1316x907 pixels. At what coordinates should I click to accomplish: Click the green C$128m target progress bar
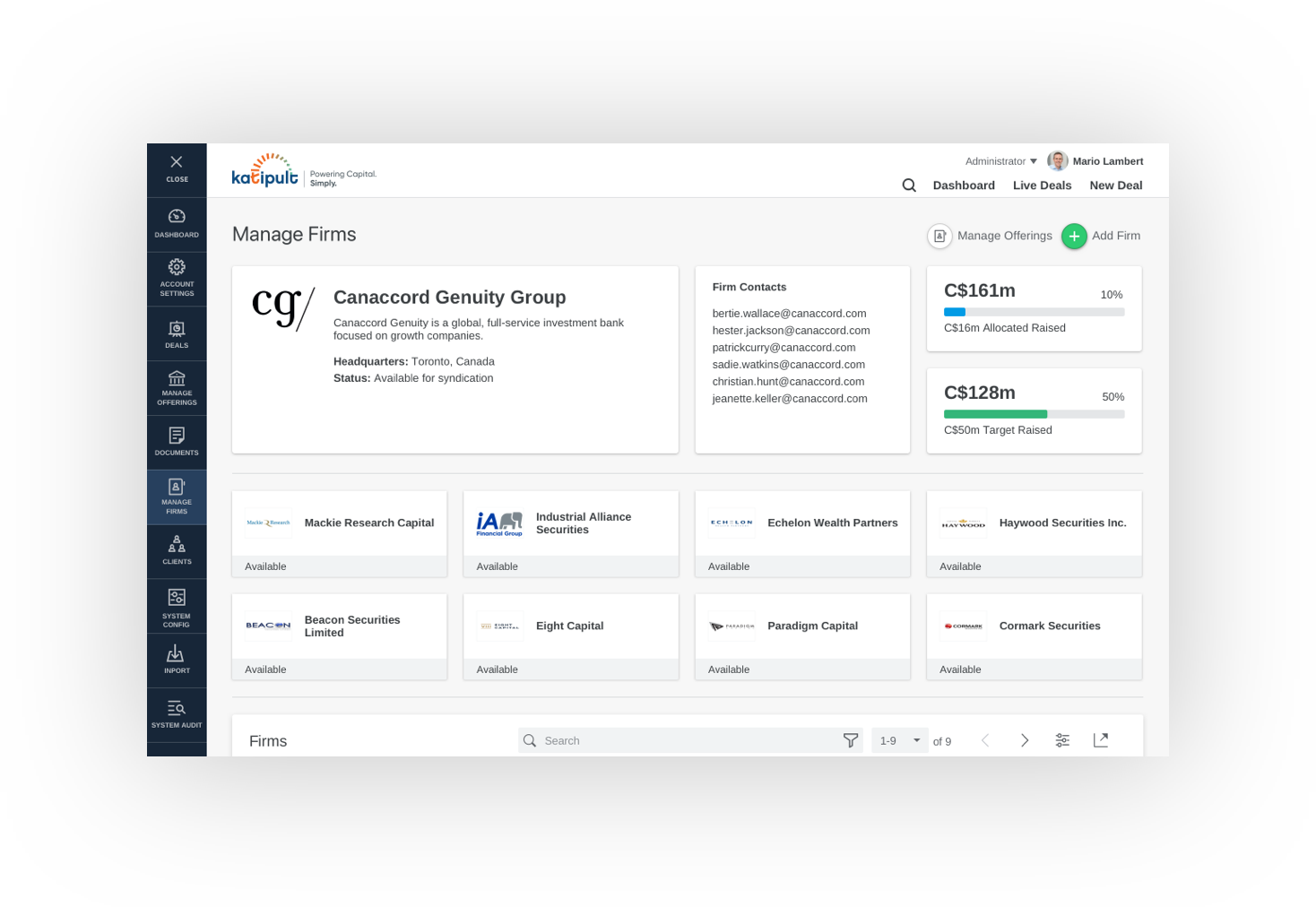pyautogui.click(x=1034, y=414)
